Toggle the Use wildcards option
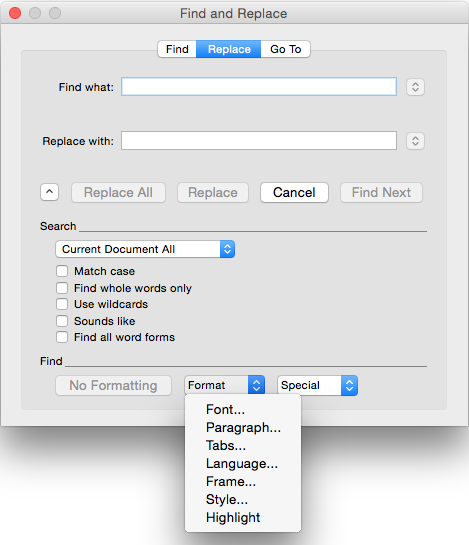This screenshot has width=469, height=545. pos(62,304)
